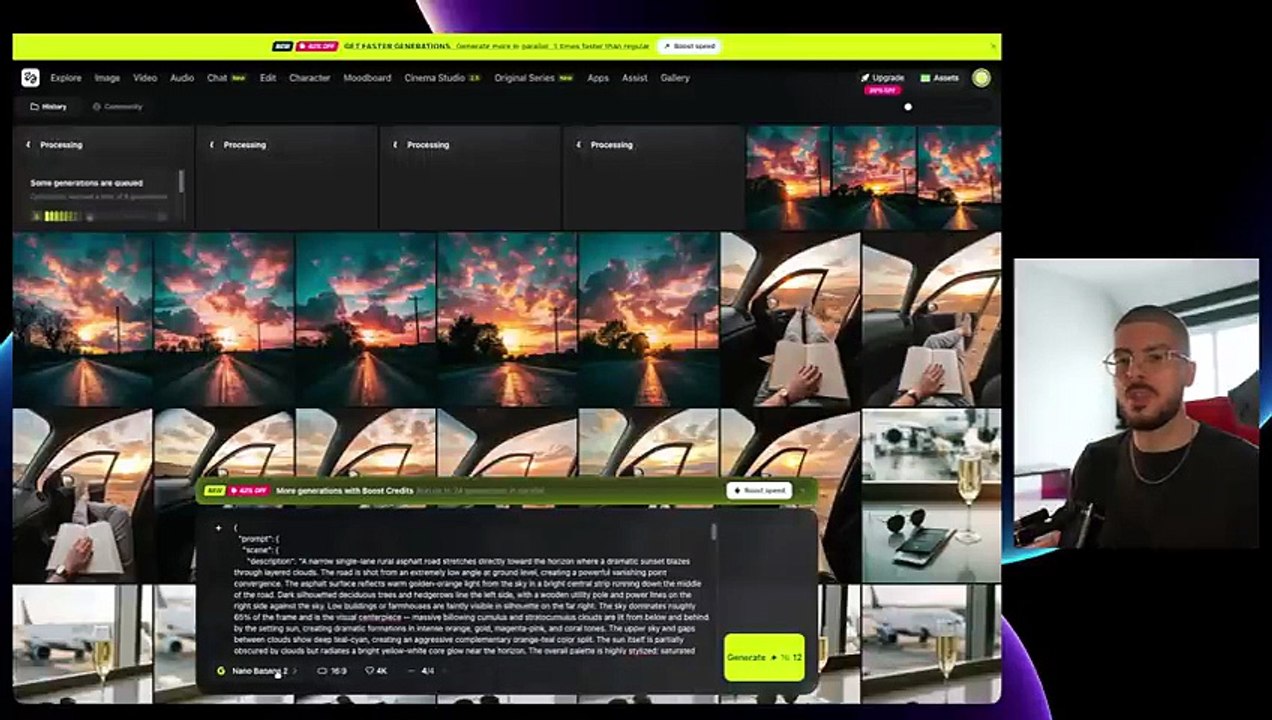Image resolution: width=1272 pixels, height=720 pixels.
Task: Open the Explore section
Action: (66, 78)
